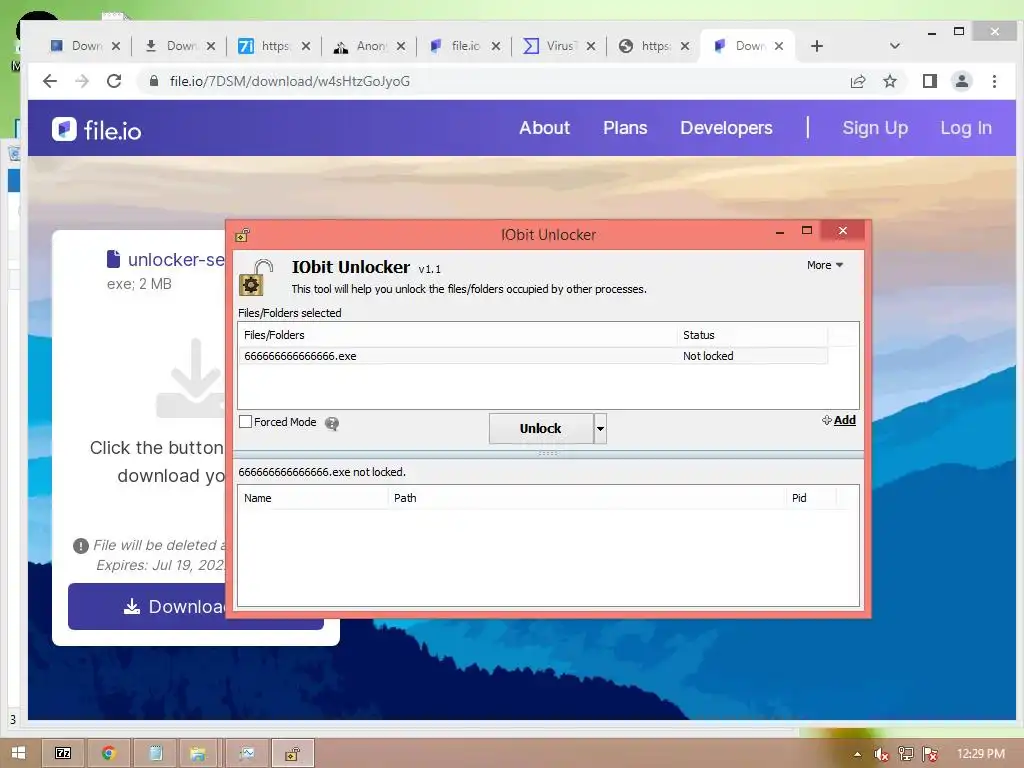Reload the file.io page
This screenshot has height=768, width=1024.
[114, 81]
